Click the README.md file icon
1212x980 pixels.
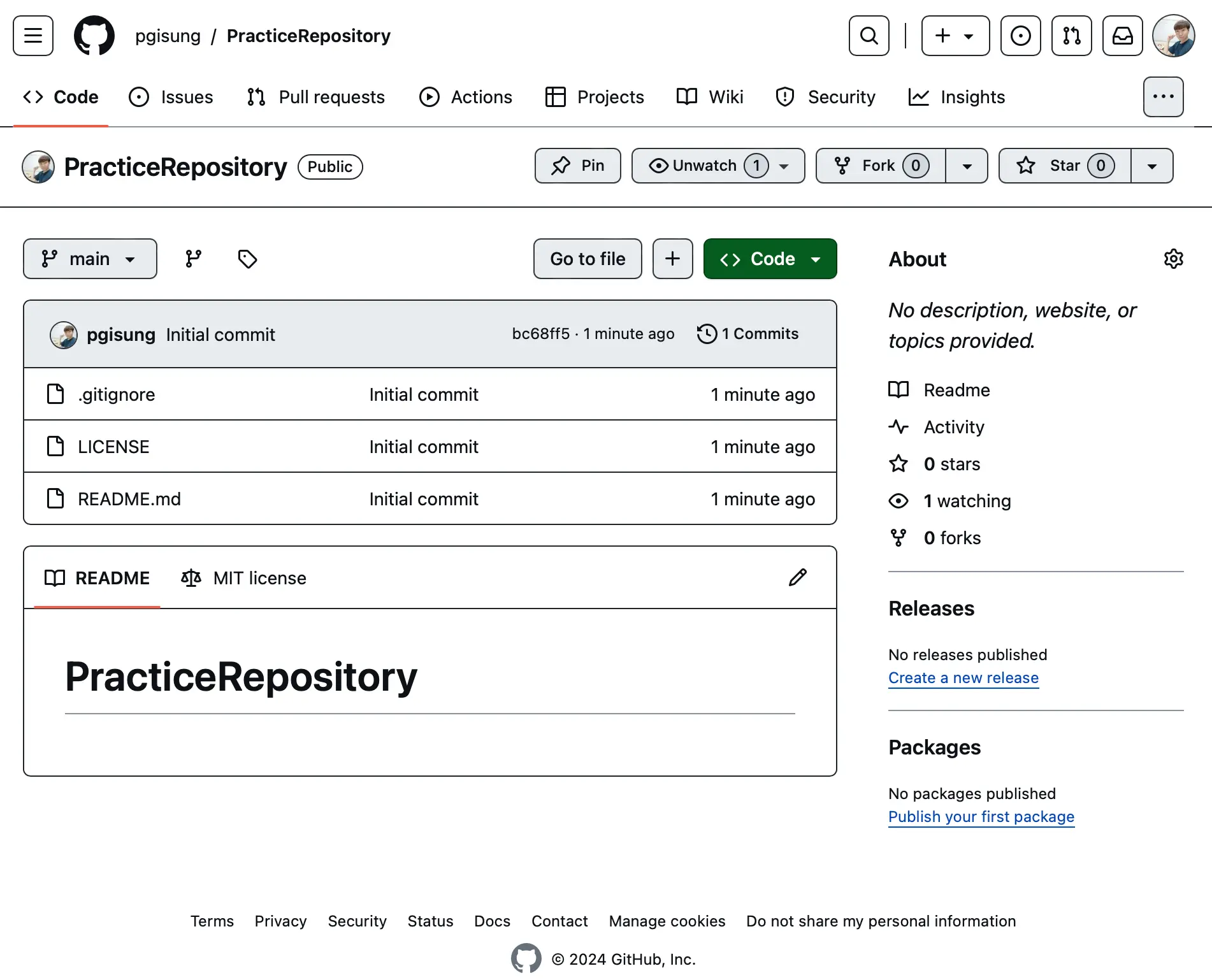pos(55,498)
